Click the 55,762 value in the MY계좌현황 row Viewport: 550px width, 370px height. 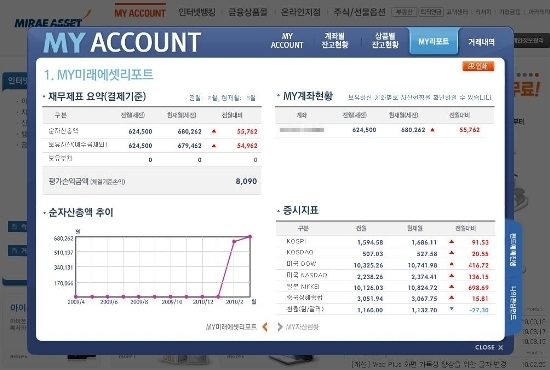(x=469, y=130)
